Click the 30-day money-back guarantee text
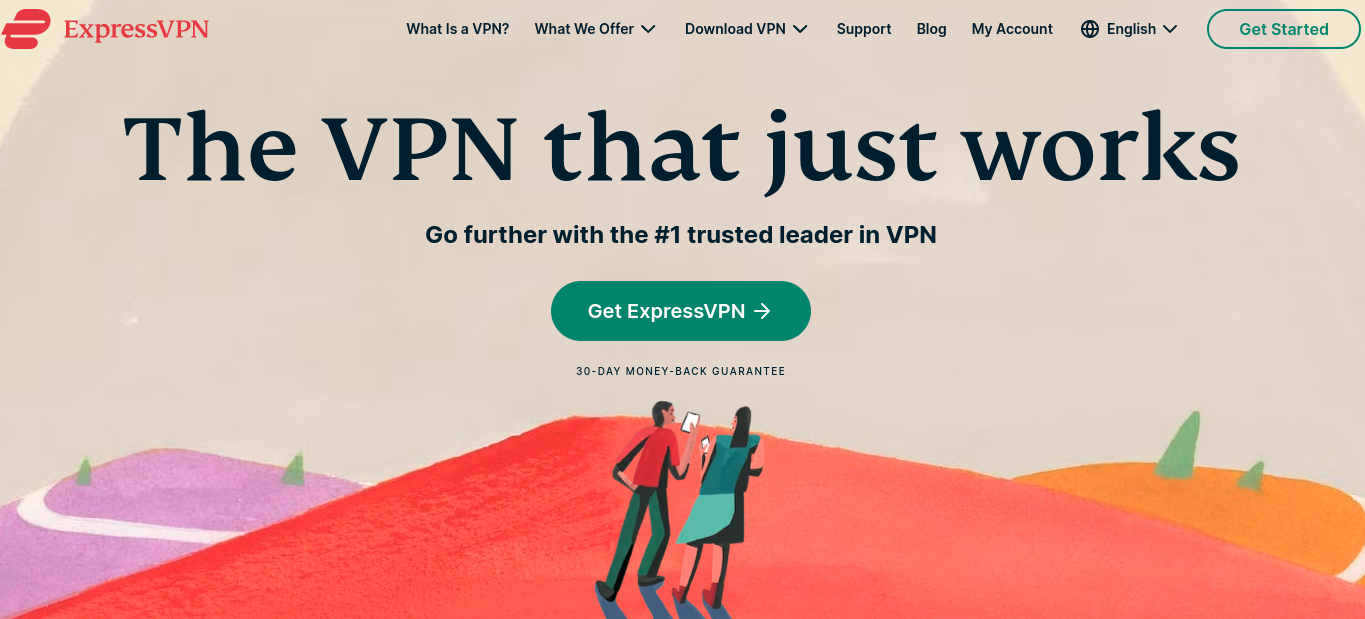The image size is (1365, 619). [680, 371]
